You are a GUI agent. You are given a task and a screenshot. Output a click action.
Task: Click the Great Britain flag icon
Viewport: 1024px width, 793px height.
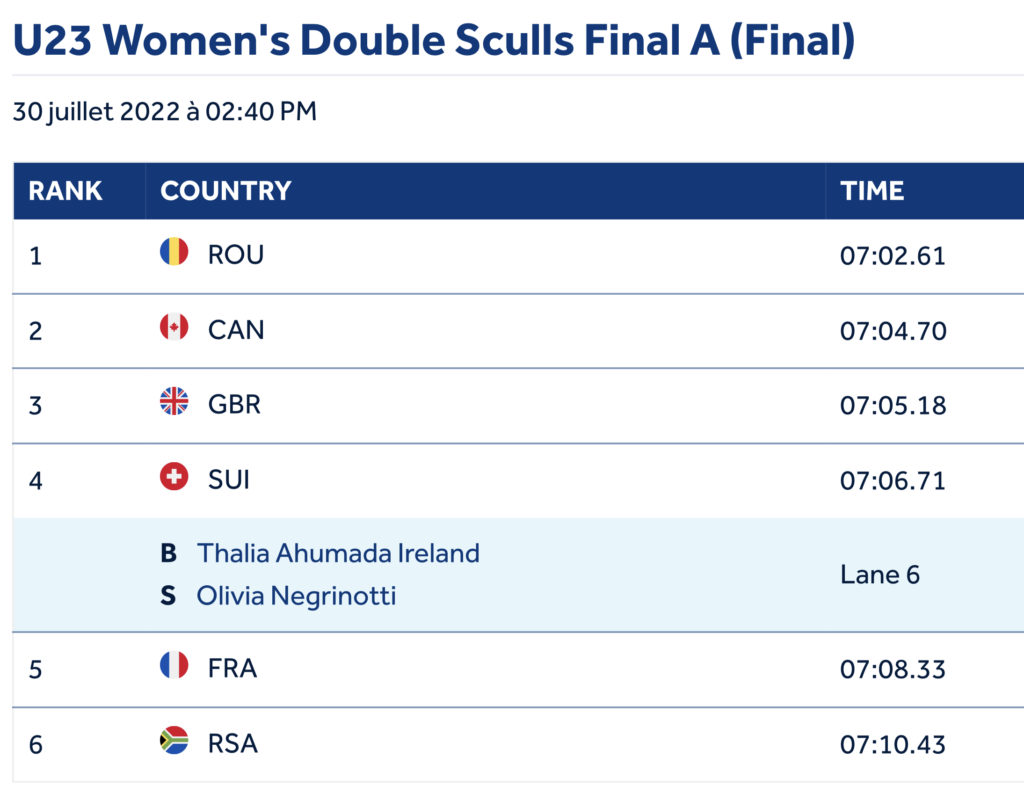(174, 402)
